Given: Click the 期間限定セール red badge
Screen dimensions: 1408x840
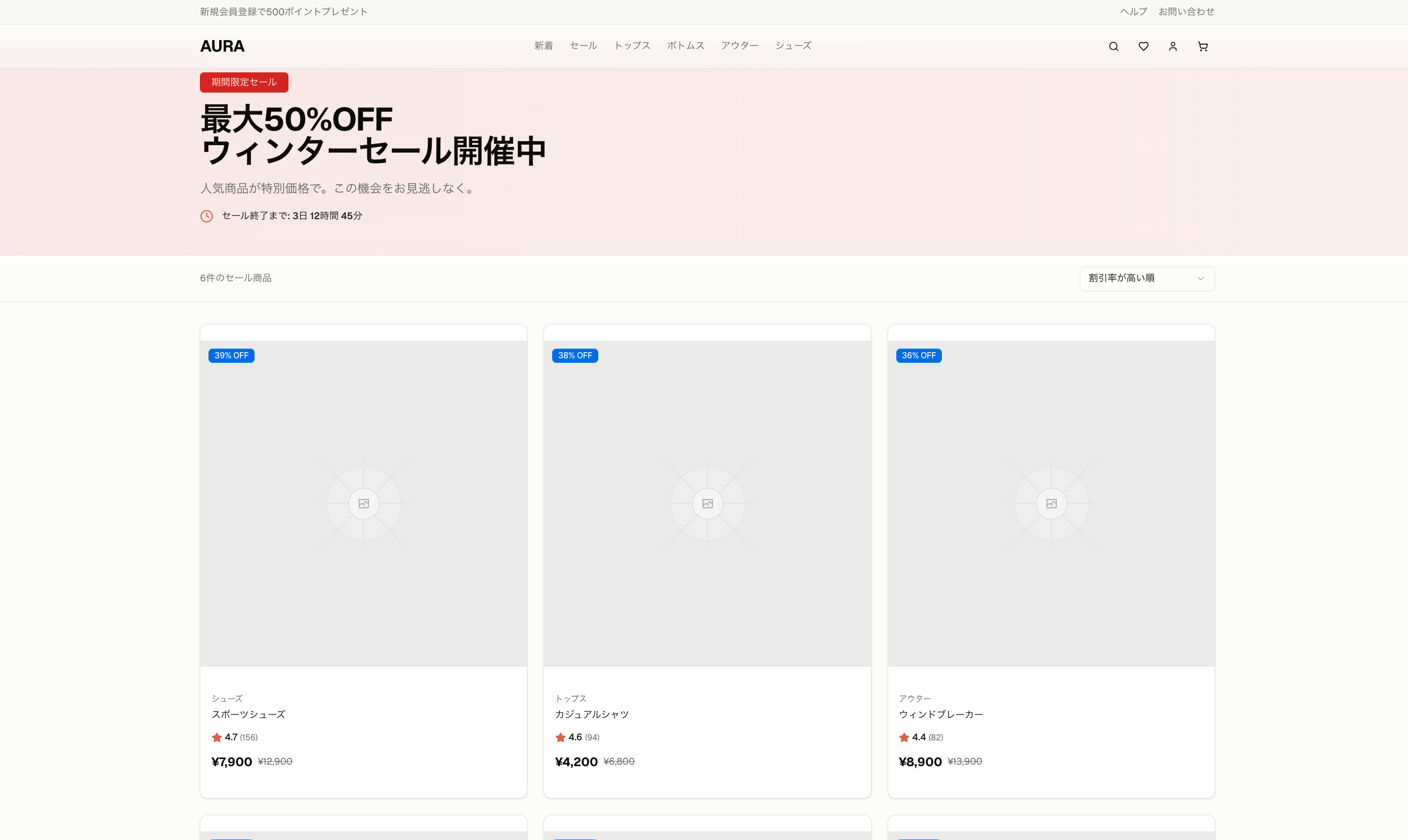Looking at the screenshot, I should tap(243, 82).
